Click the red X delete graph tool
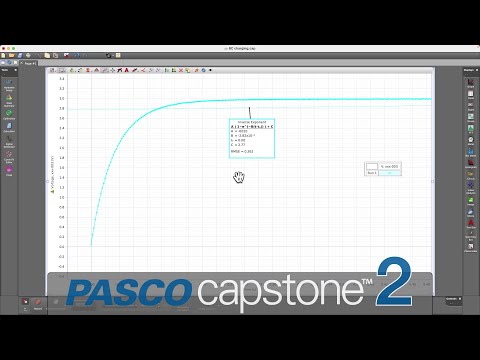The image size is (480, 360). (181, 70)
